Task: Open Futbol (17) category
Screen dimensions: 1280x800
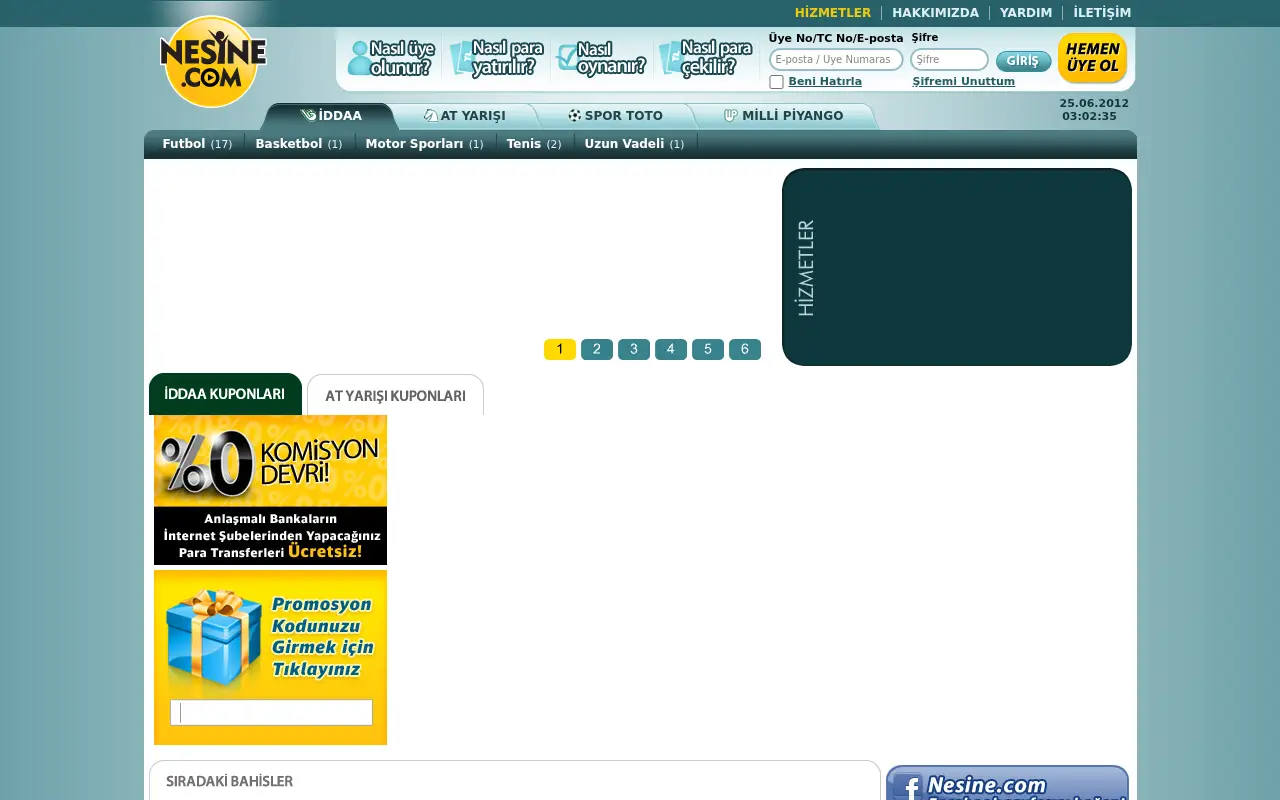Action: 197,144
